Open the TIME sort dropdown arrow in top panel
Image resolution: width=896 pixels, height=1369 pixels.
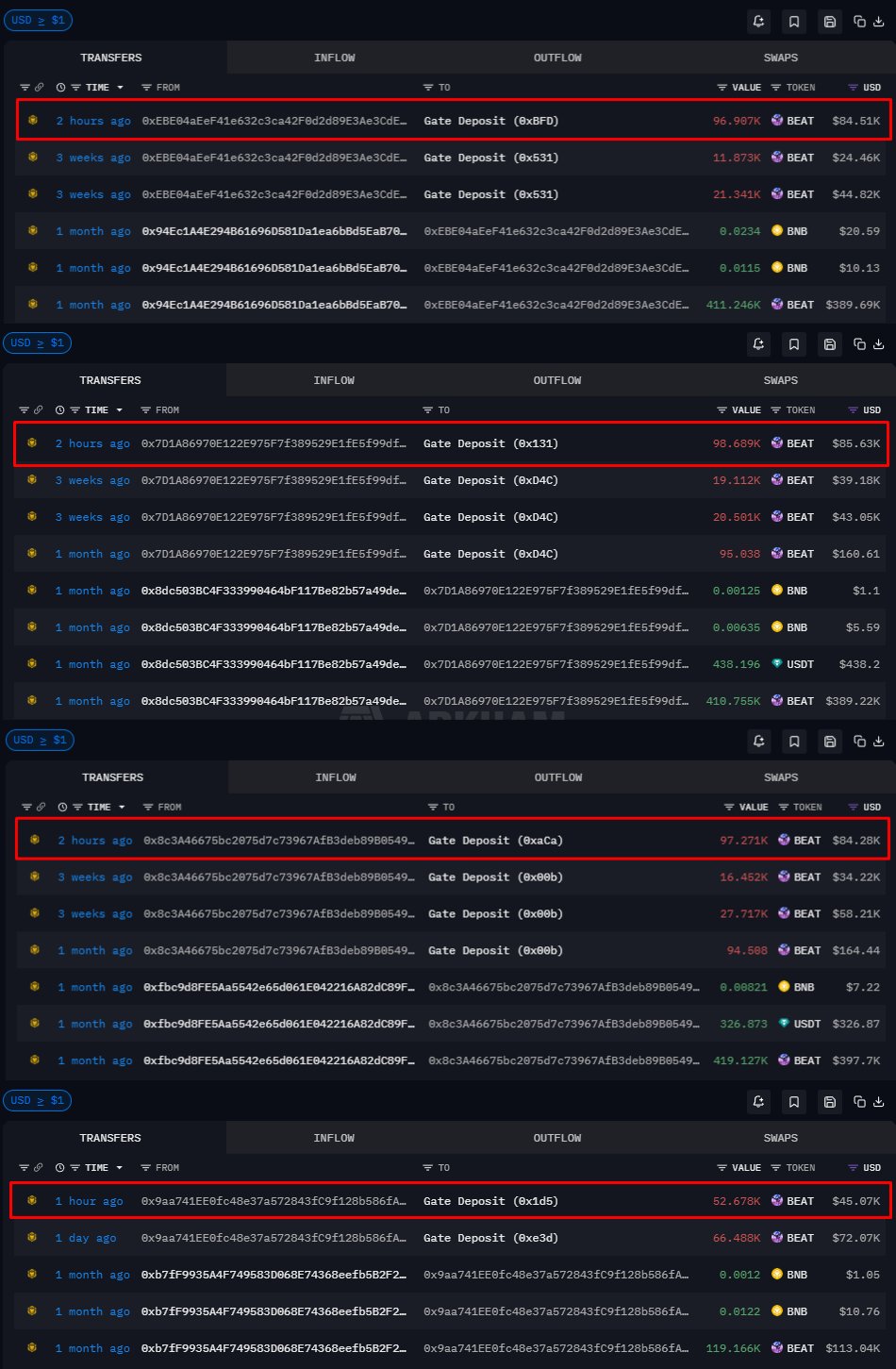click(x=120, y=88)
